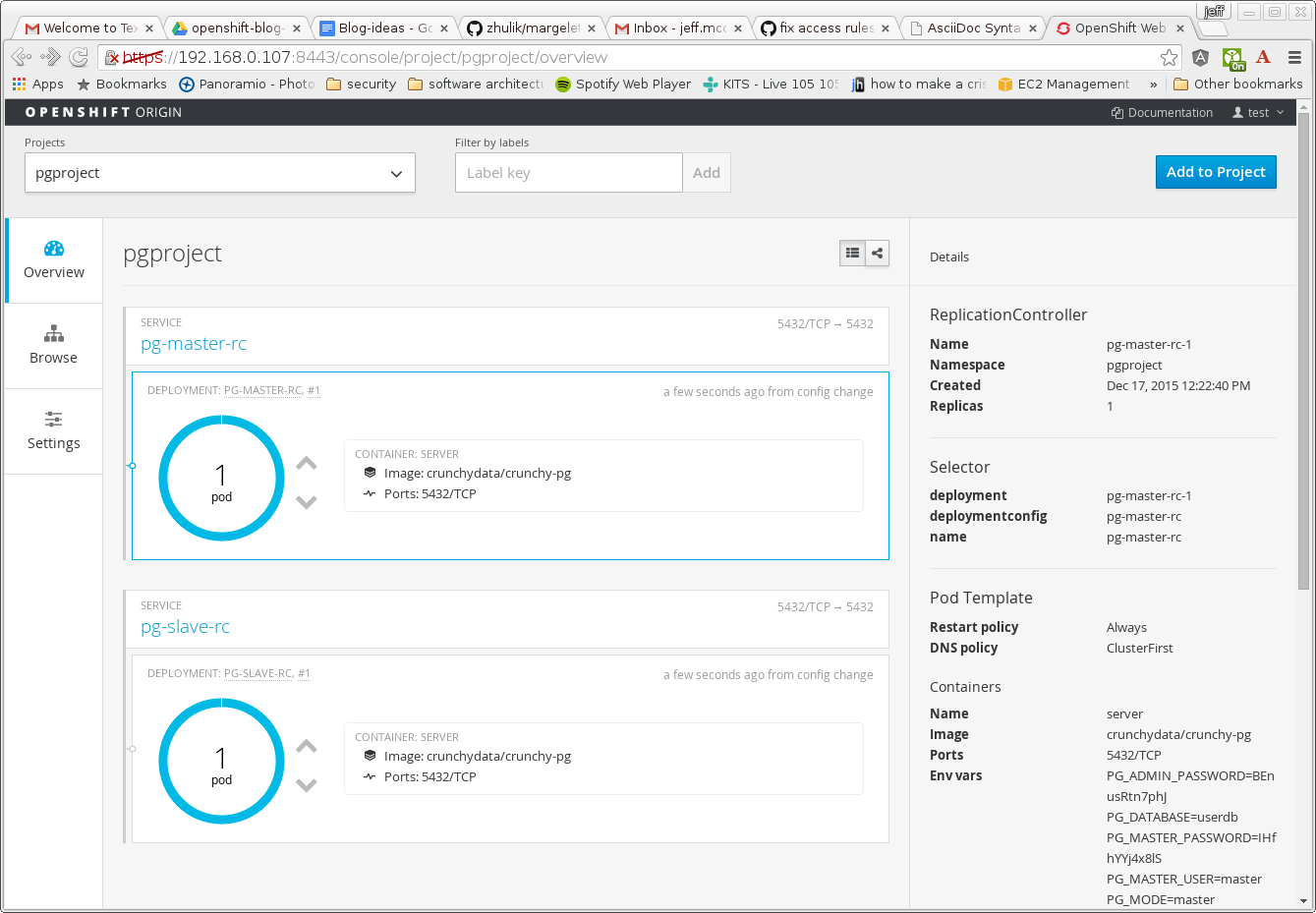Scale up pg-master-rc pods with the up arrow
The width and height of the screenshot is (1316, 913).
(x=306, y=463)
